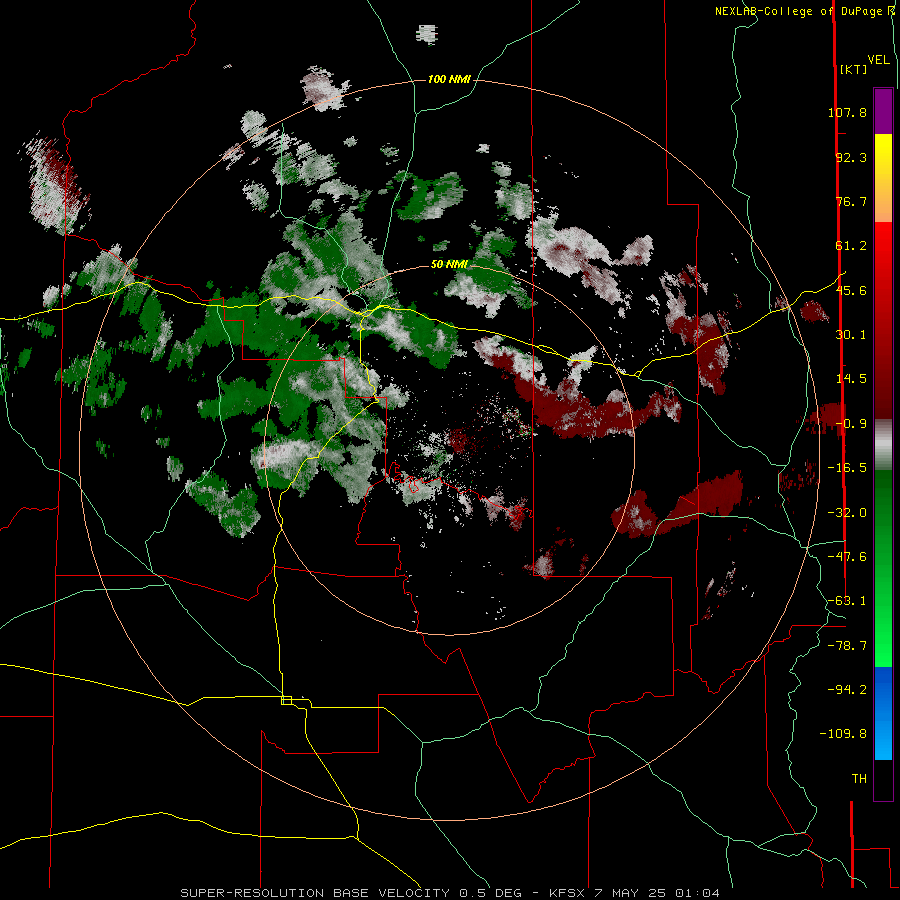This screenshot has height=900, width=900.
Task: Click the gray near-zero segment of color bar
Action: point(883,445)
